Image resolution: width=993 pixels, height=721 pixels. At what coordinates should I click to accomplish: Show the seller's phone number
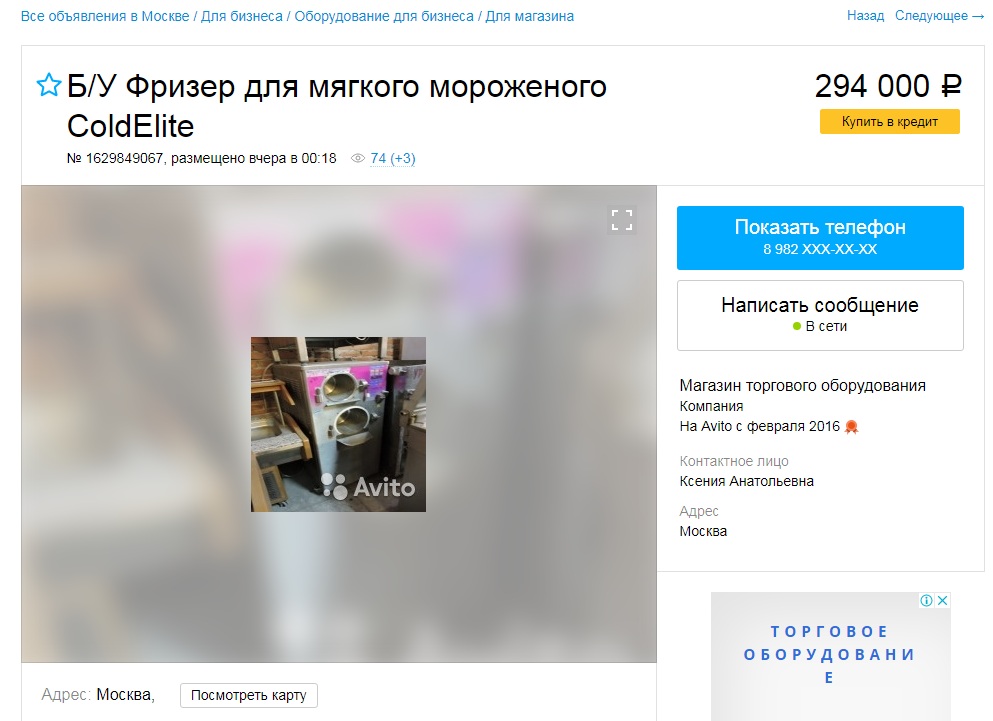[x=820, y=238]
